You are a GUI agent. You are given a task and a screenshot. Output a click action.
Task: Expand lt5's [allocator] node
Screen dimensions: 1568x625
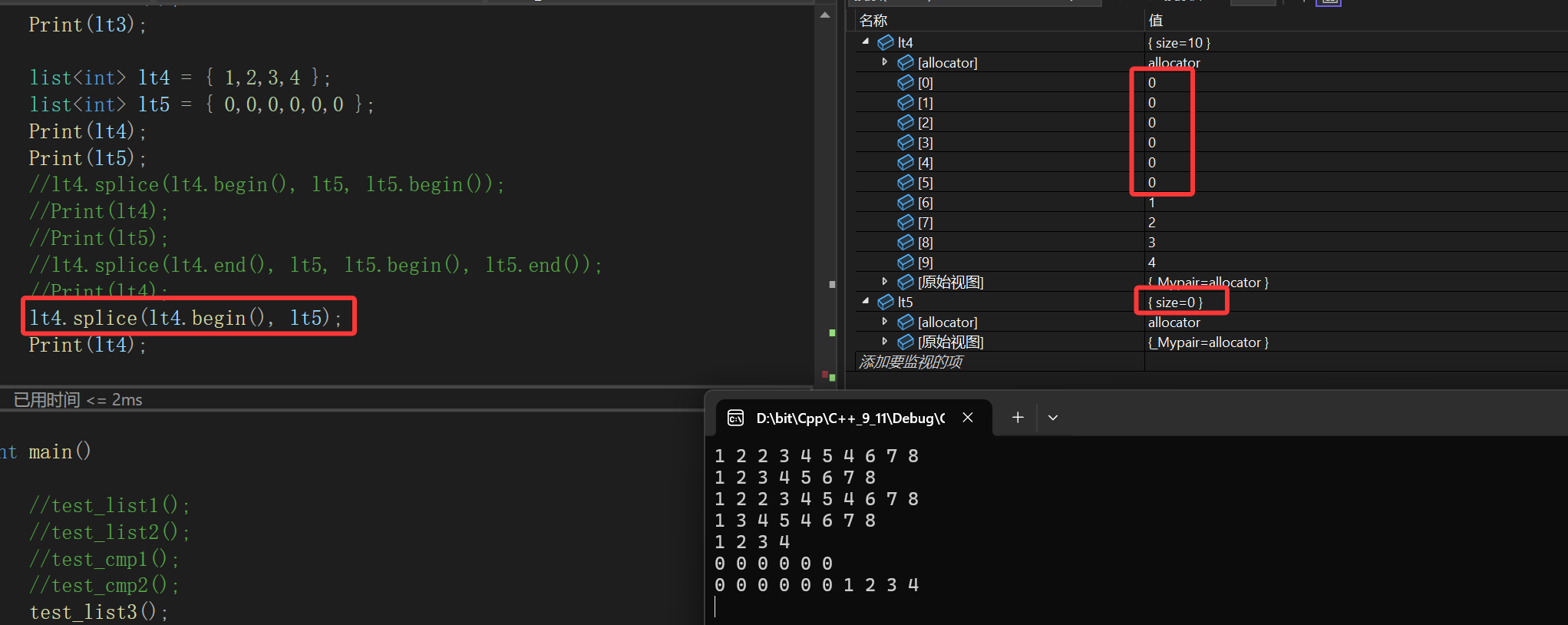[x=885, y=322]
